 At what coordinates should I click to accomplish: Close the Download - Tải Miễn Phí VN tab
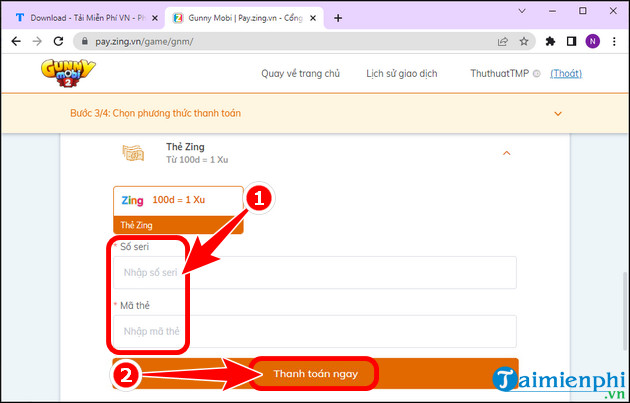[155, 18]
